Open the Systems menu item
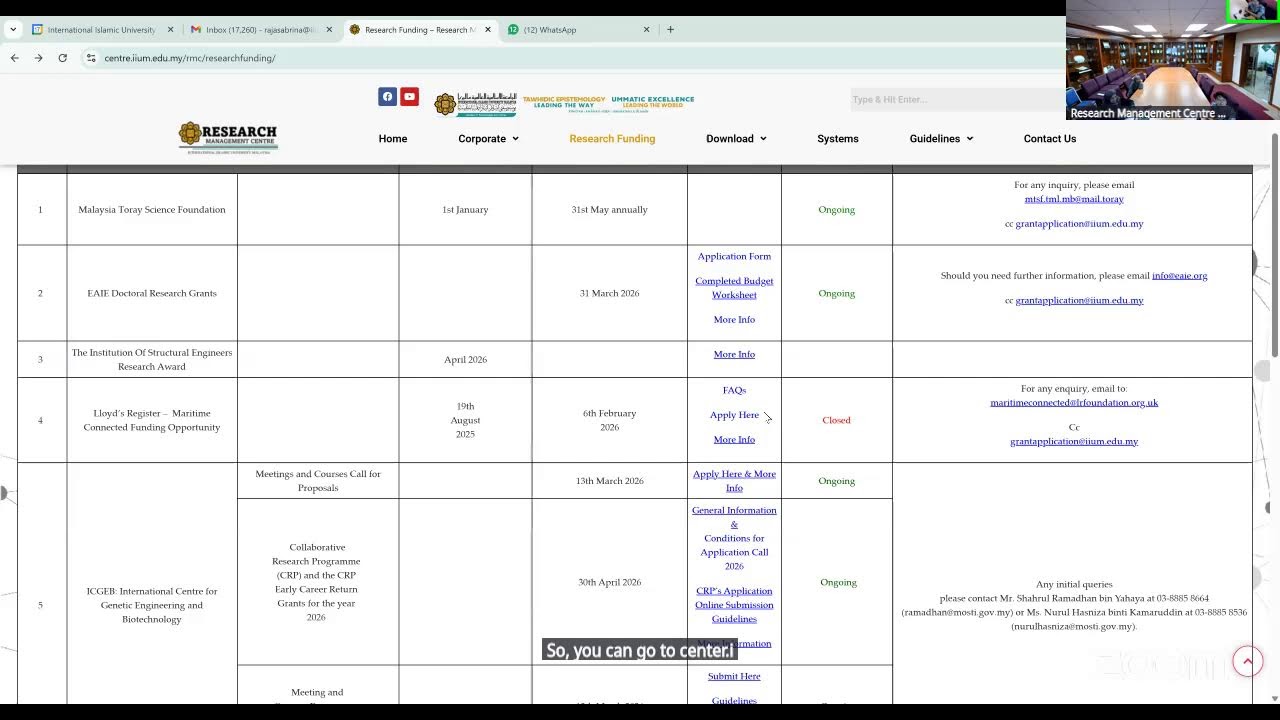This screenshot has height=720, width=1280. point(838,139)
